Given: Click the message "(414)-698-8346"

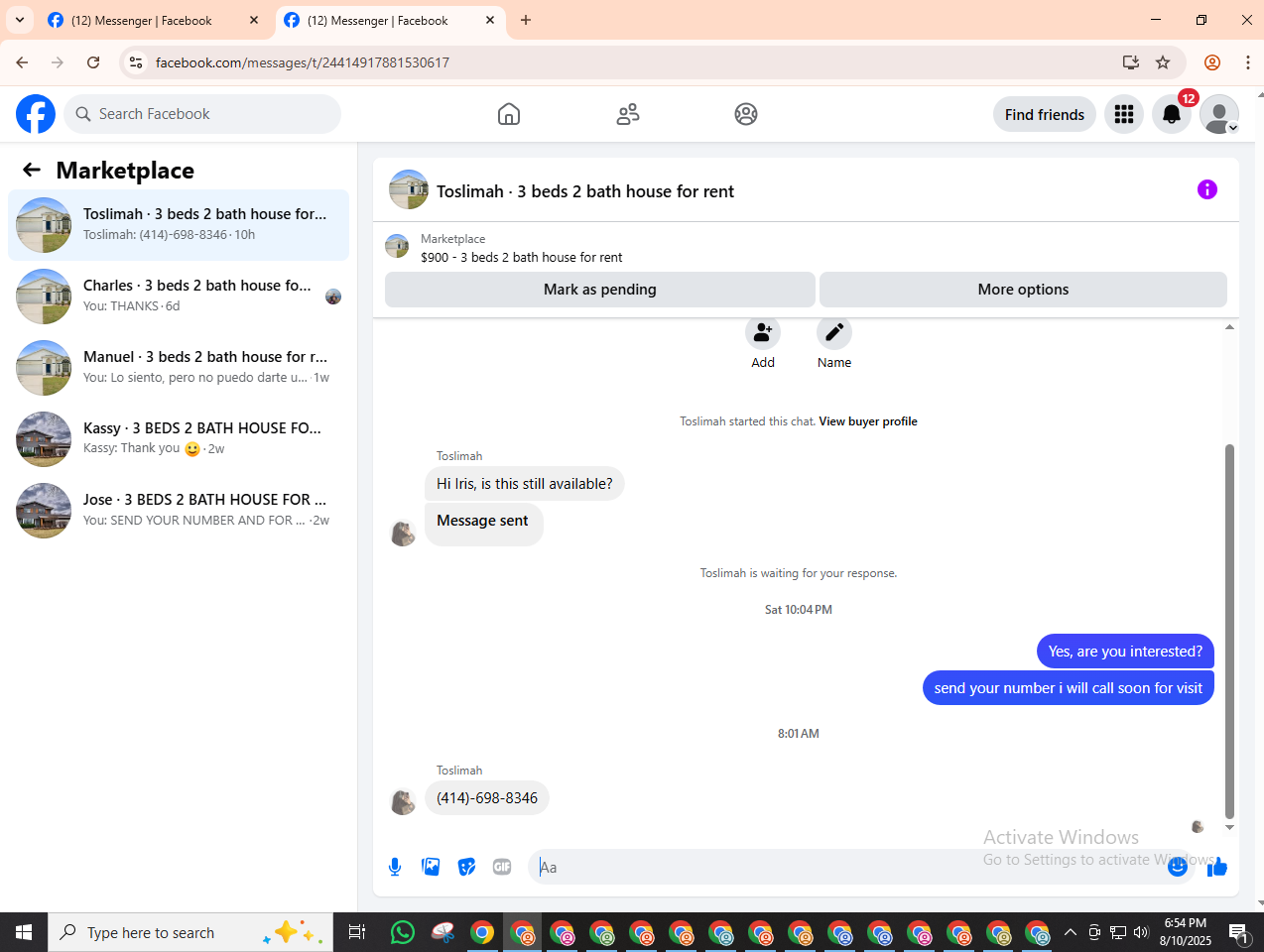Looking at the screenshot, I should coord(487,798).
